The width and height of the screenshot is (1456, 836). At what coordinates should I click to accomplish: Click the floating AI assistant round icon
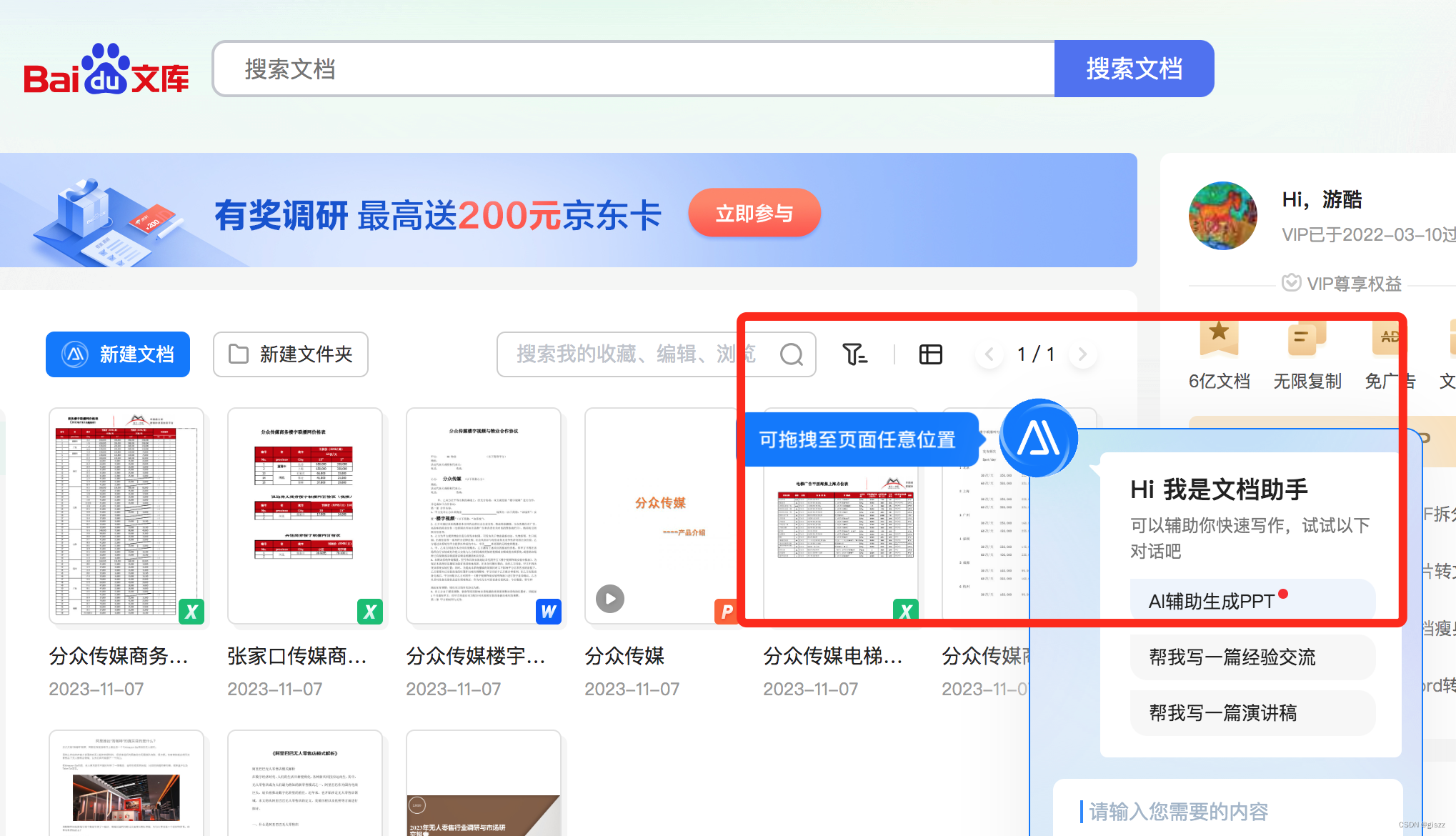(x=1038, y=438)
